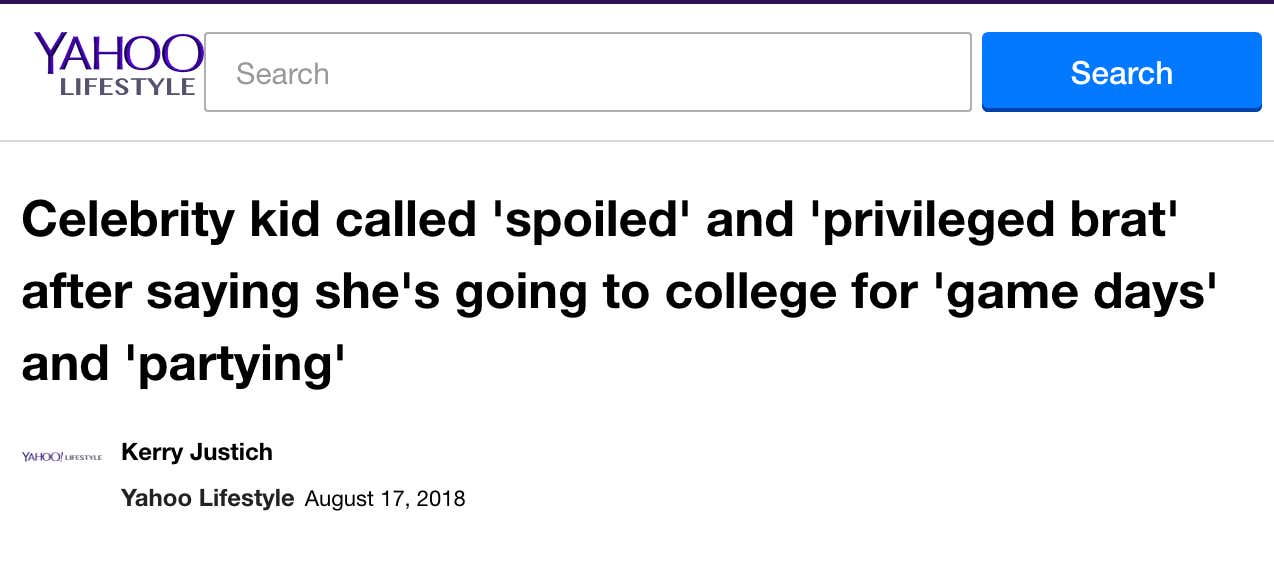The height and width of the screenshot is (582, 1274).
Task: Open the small Yahoo Lifestyle author logo
Action: [x=62, y=456]
